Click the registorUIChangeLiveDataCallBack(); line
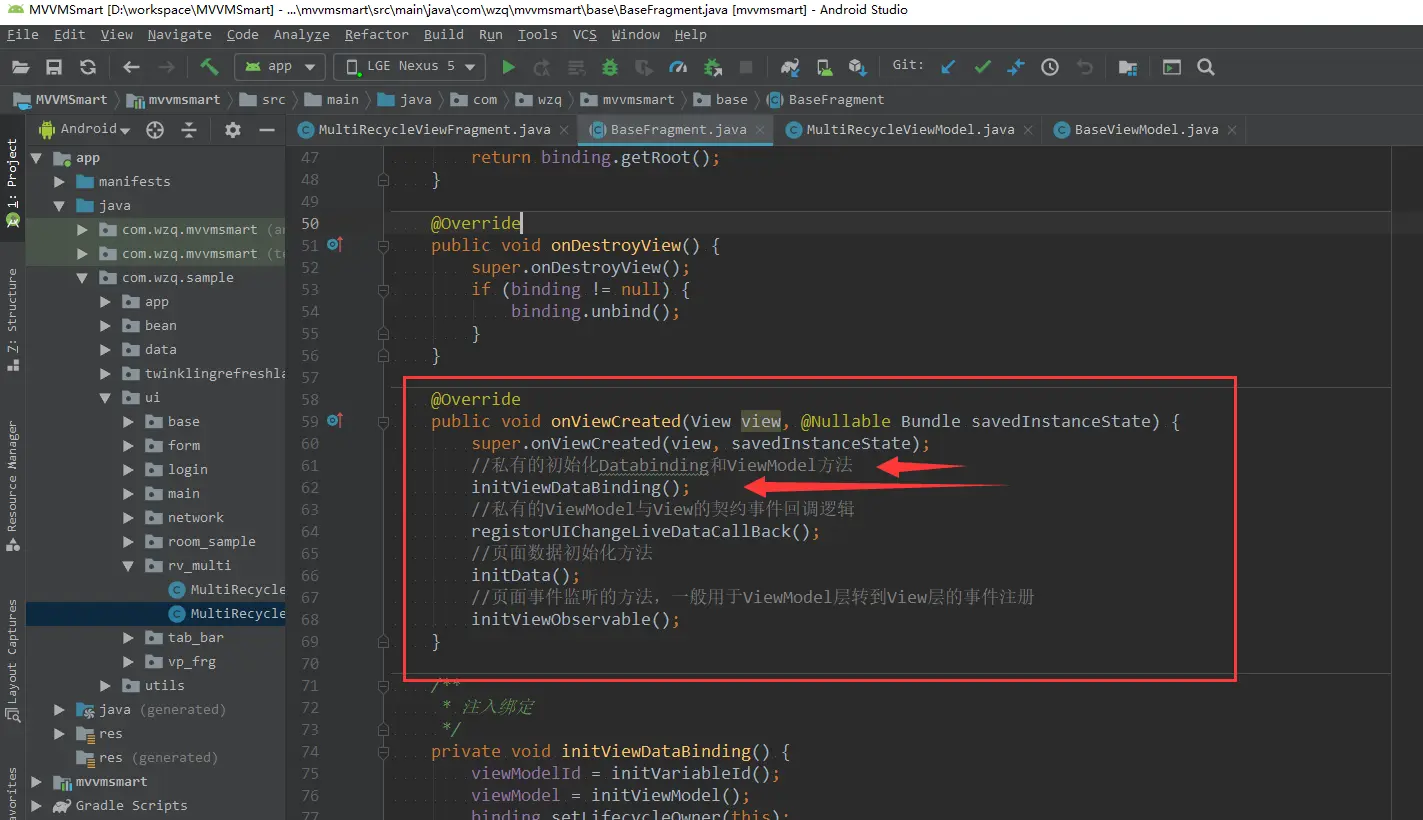 tap(646, 531)
